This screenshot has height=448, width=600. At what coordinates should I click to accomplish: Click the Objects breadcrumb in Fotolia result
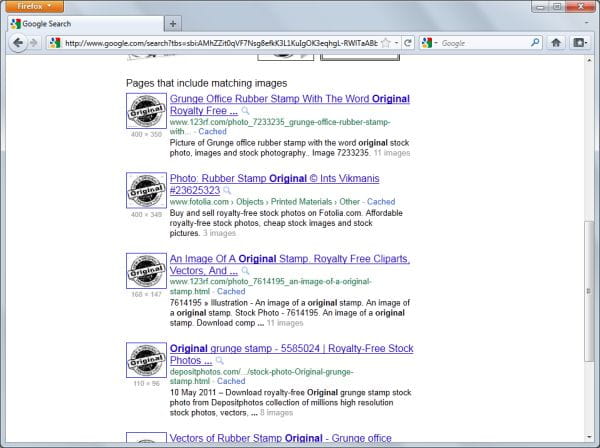(249, 202)
